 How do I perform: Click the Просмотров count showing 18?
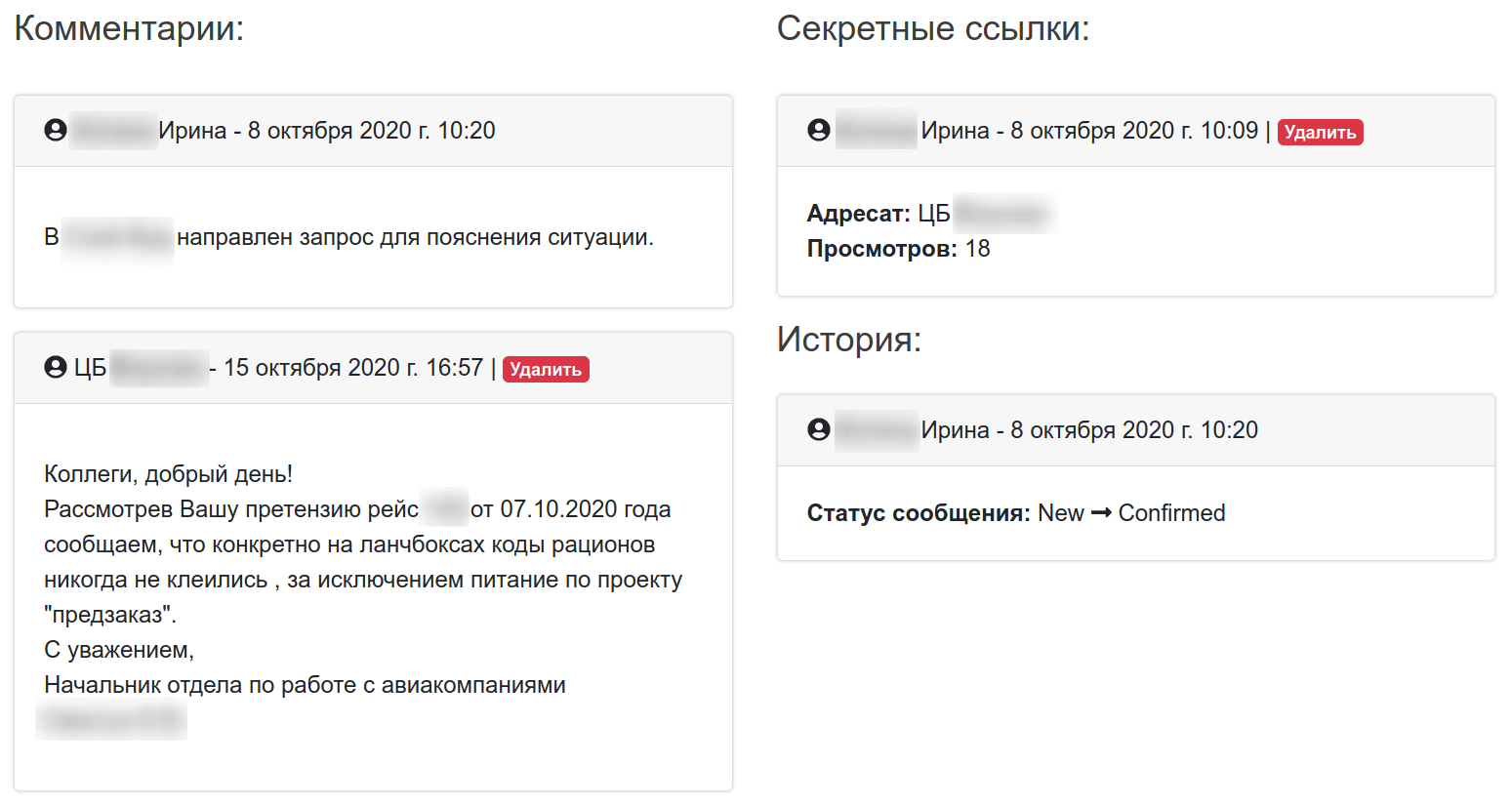(979, 249)
